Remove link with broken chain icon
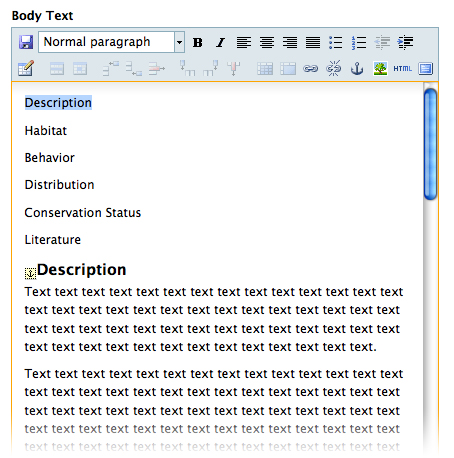The width and height of the screenshot is (454, 458). tap(334, 69)
